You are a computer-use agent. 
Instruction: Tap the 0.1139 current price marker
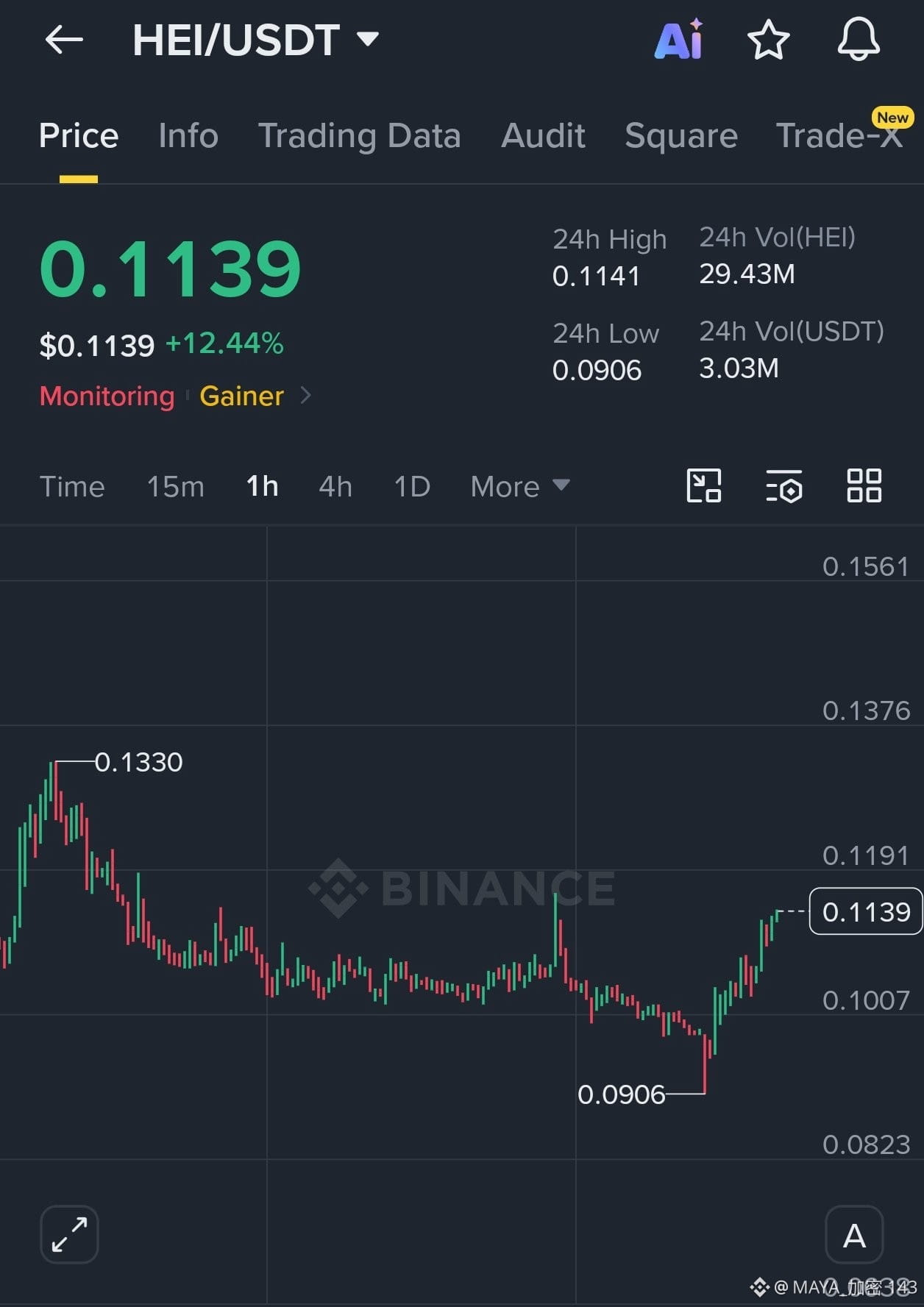coord(866,912)
